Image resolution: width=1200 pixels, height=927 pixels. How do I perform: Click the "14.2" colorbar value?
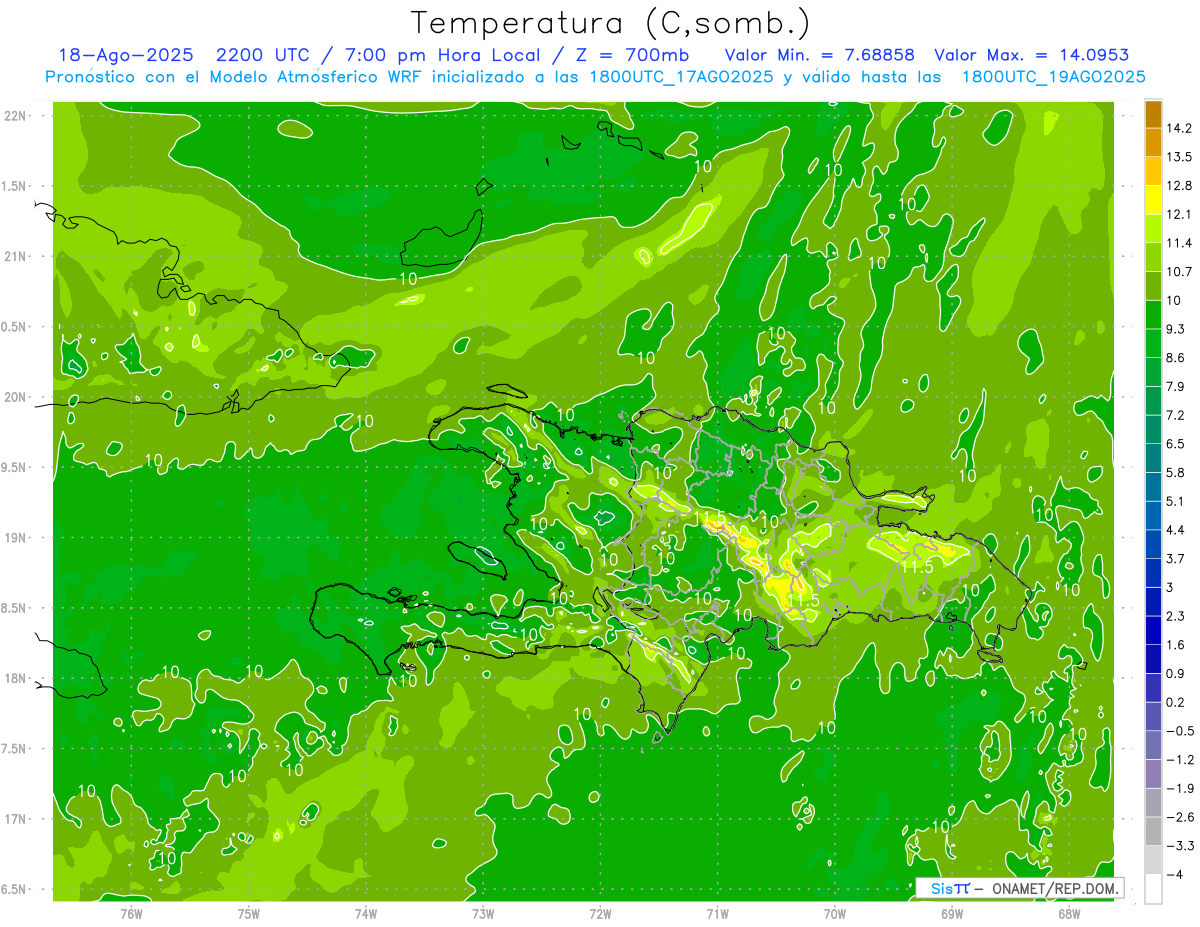(1179, 128)
